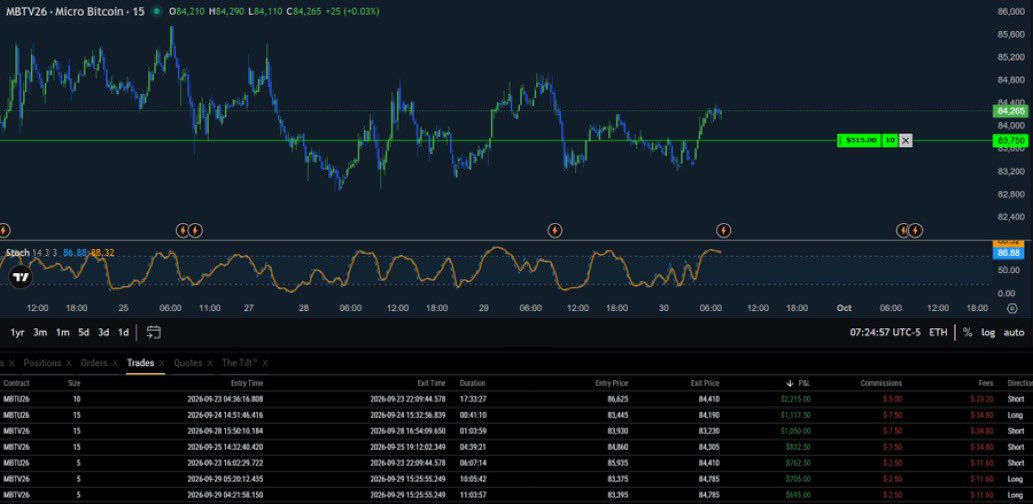Click entry time 2026-09-24 14:51:46.416
Image resolution: width=1033 pixels, height=504 pixels.
coord(225,415)
